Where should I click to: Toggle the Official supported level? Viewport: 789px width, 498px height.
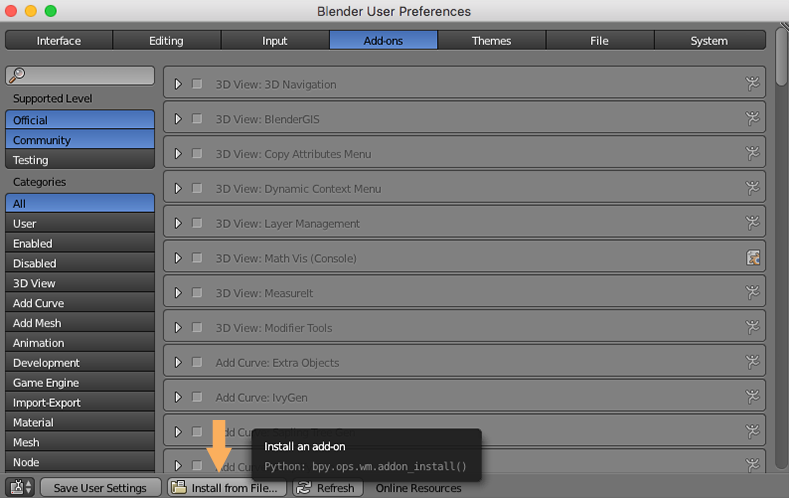80,120
